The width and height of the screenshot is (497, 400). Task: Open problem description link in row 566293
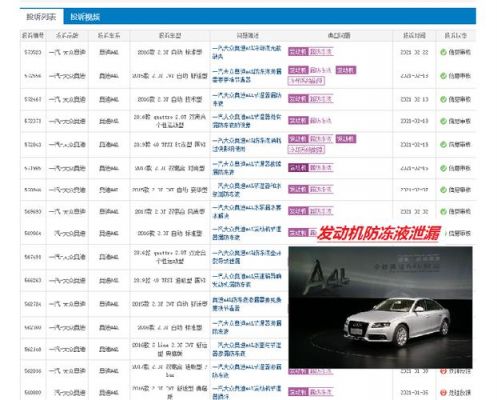coord(247,280)
